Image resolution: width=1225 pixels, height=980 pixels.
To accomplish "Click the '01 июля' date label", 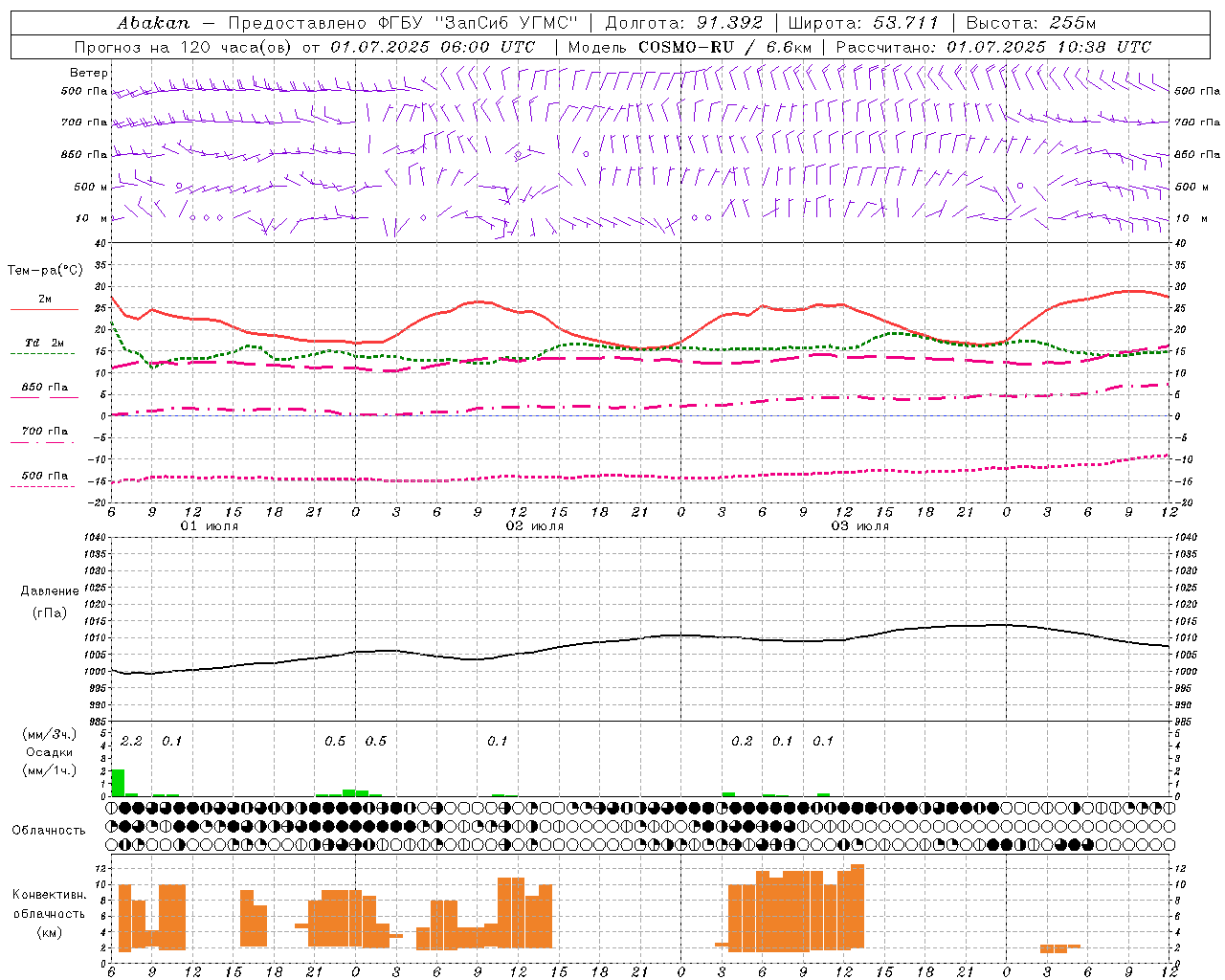I will [210, 526].
